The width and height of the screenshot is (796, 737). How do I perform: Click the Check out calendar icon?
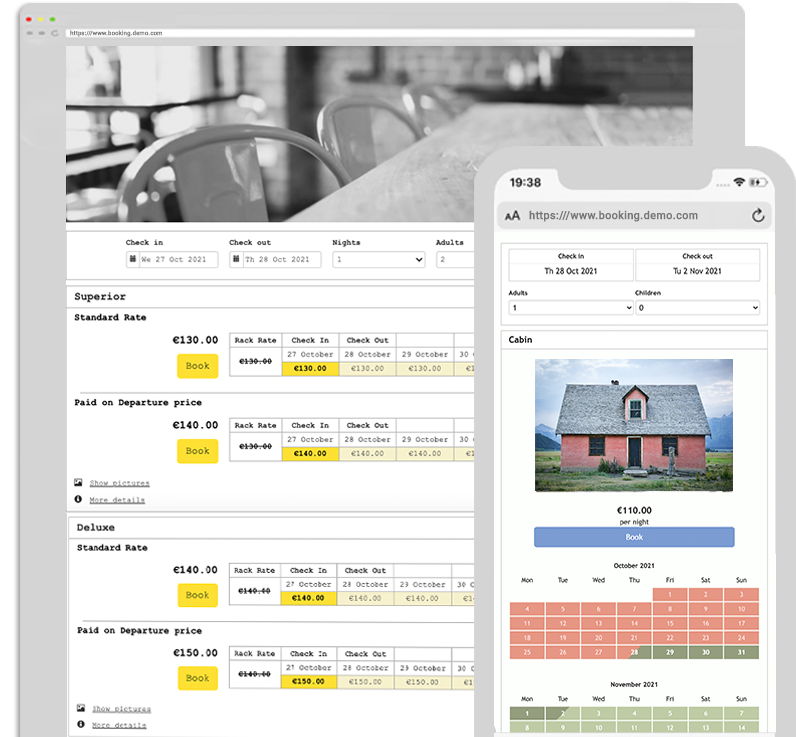tap(236, 259)
